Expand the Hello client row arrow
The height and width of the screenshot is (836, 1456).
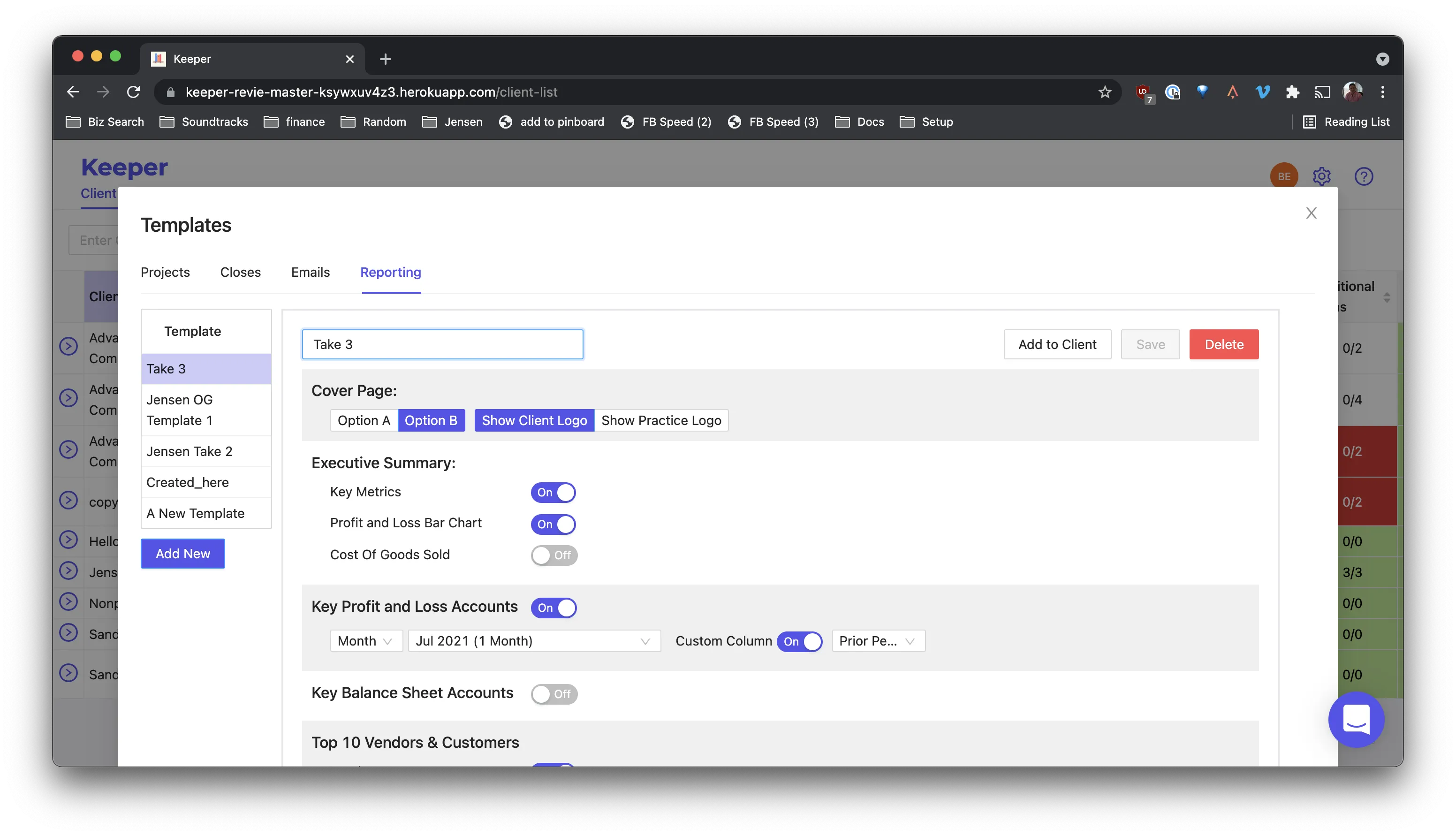(x=68, y=539)
